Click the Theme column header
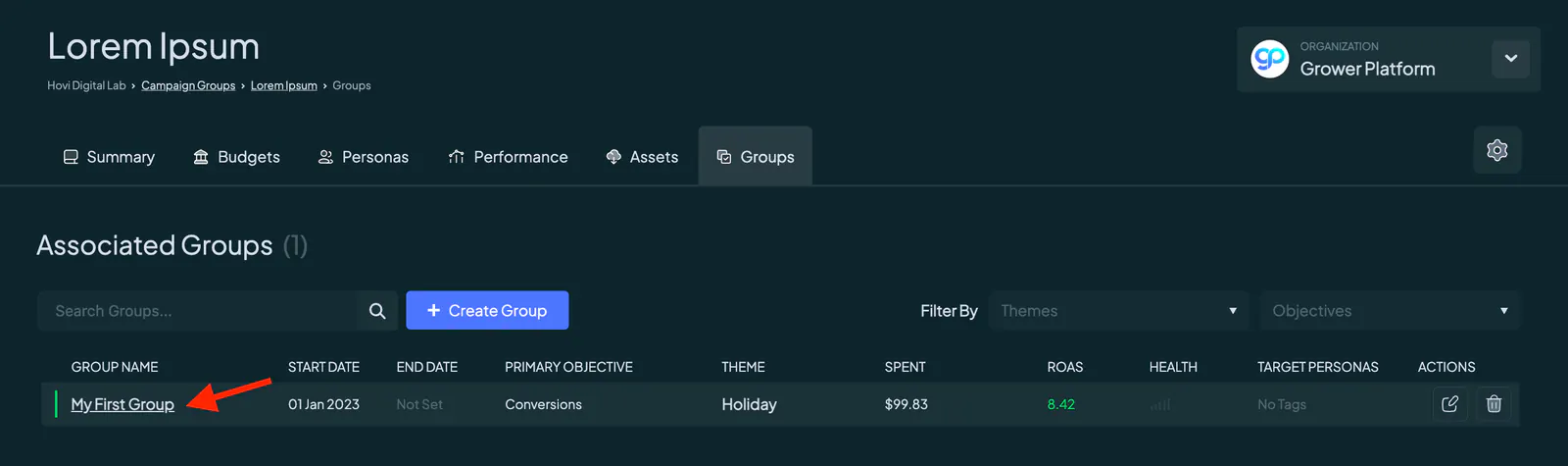 [743, 367]
